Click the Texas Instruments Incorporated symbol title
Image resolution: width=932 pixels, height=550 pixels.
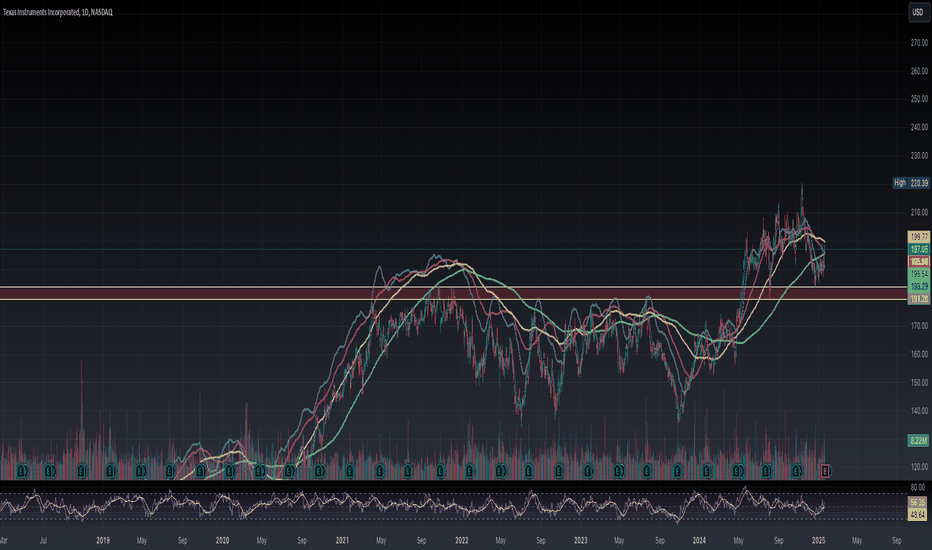[58, 12]
